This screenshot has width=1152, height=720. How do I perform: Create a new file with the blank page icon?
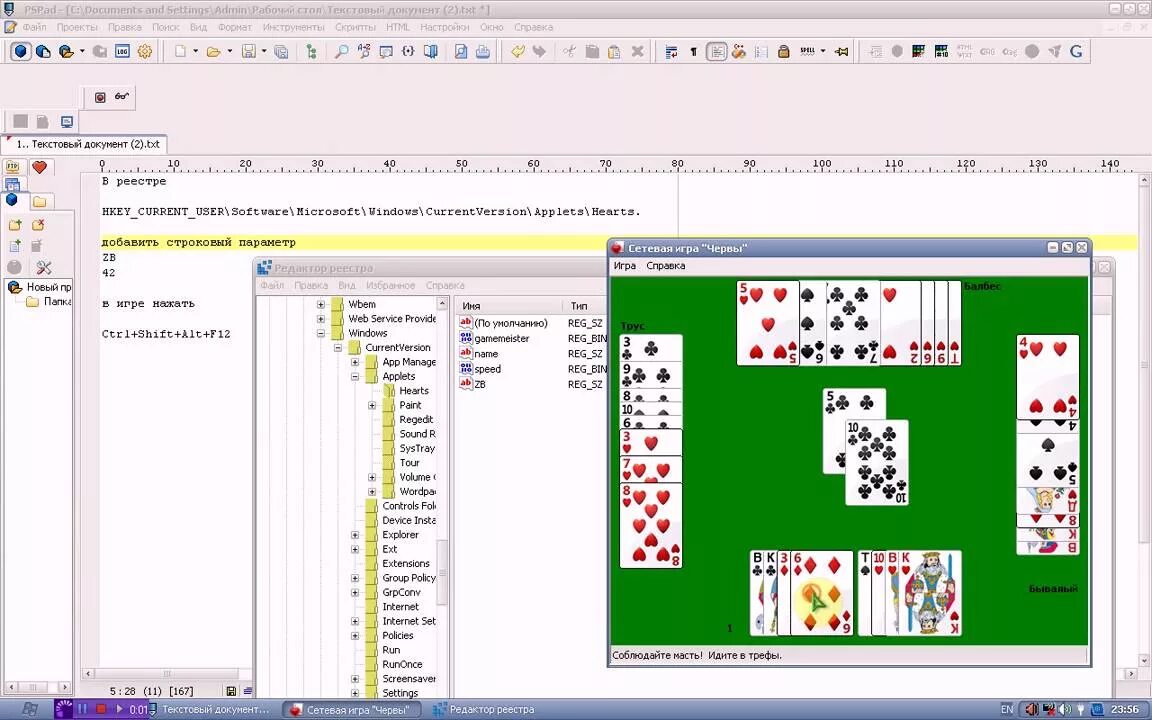click(180, 51)
